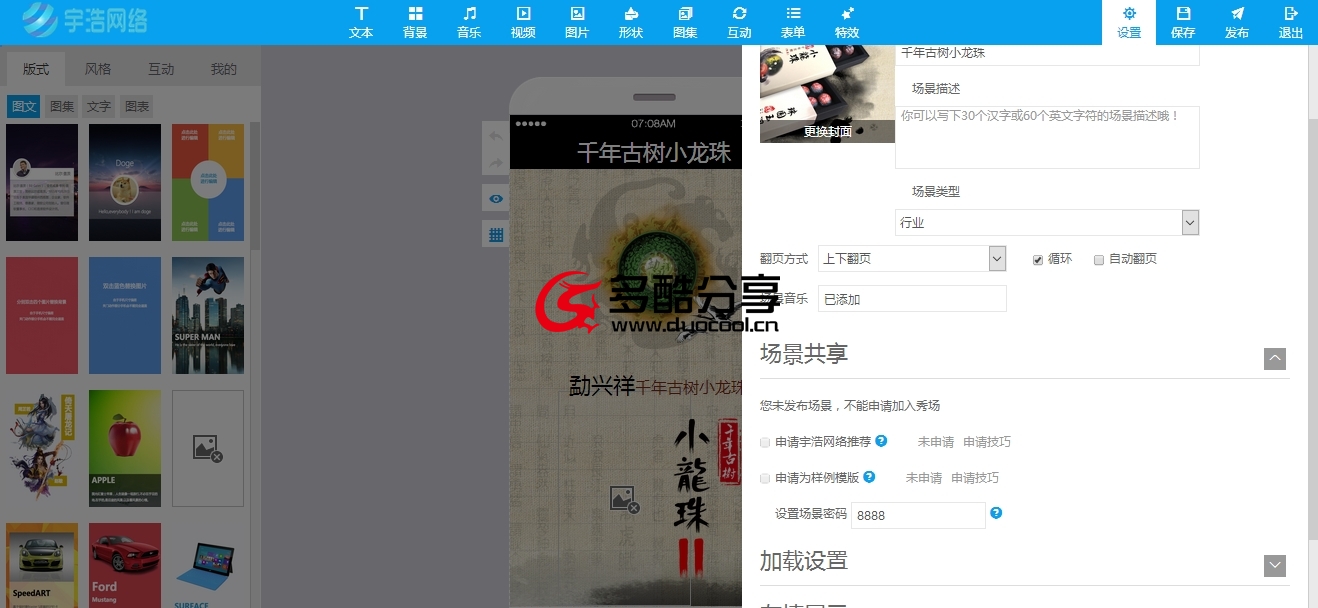Select the solid blue template thumbnail
Image resolution: width=1318 pixels, height=608 pixels.
(125, 315)
